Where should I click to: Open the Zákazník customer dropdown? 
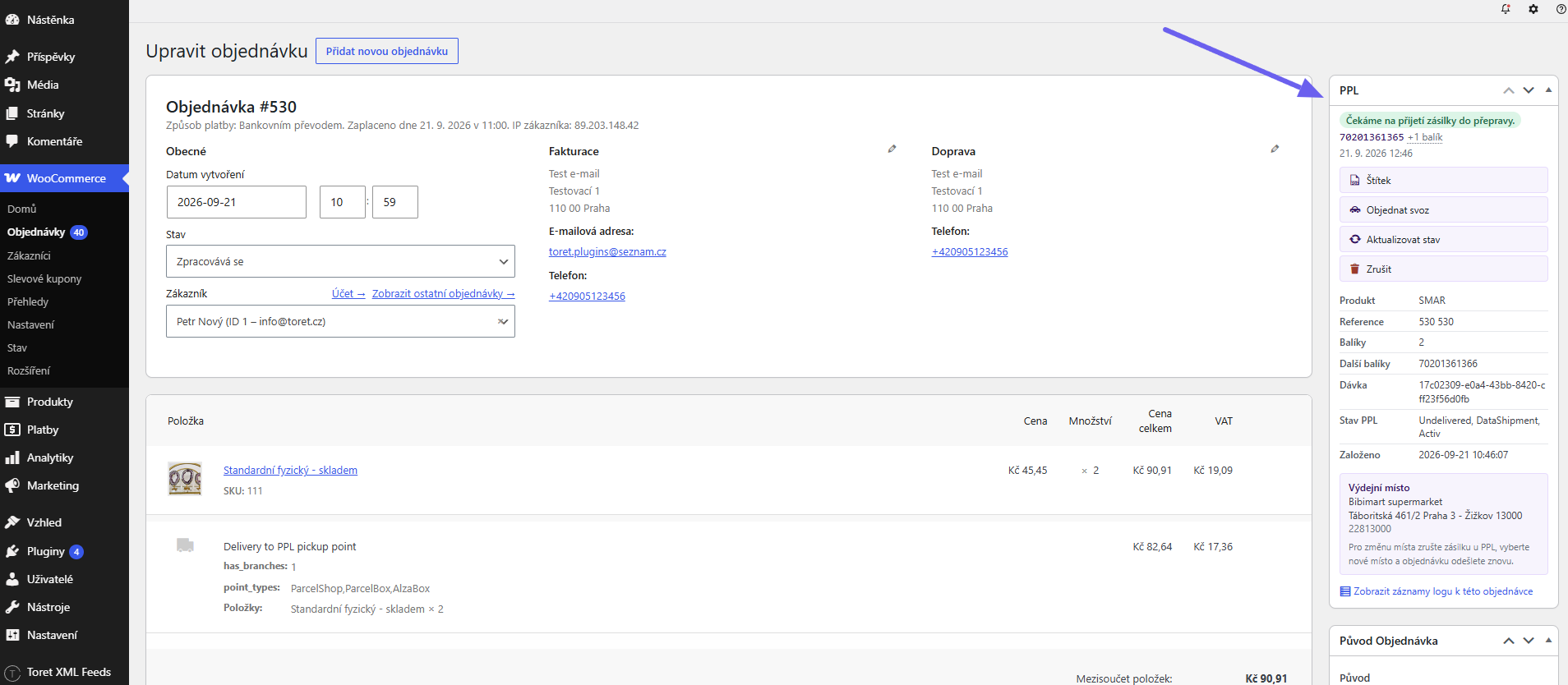coord(340,321)
